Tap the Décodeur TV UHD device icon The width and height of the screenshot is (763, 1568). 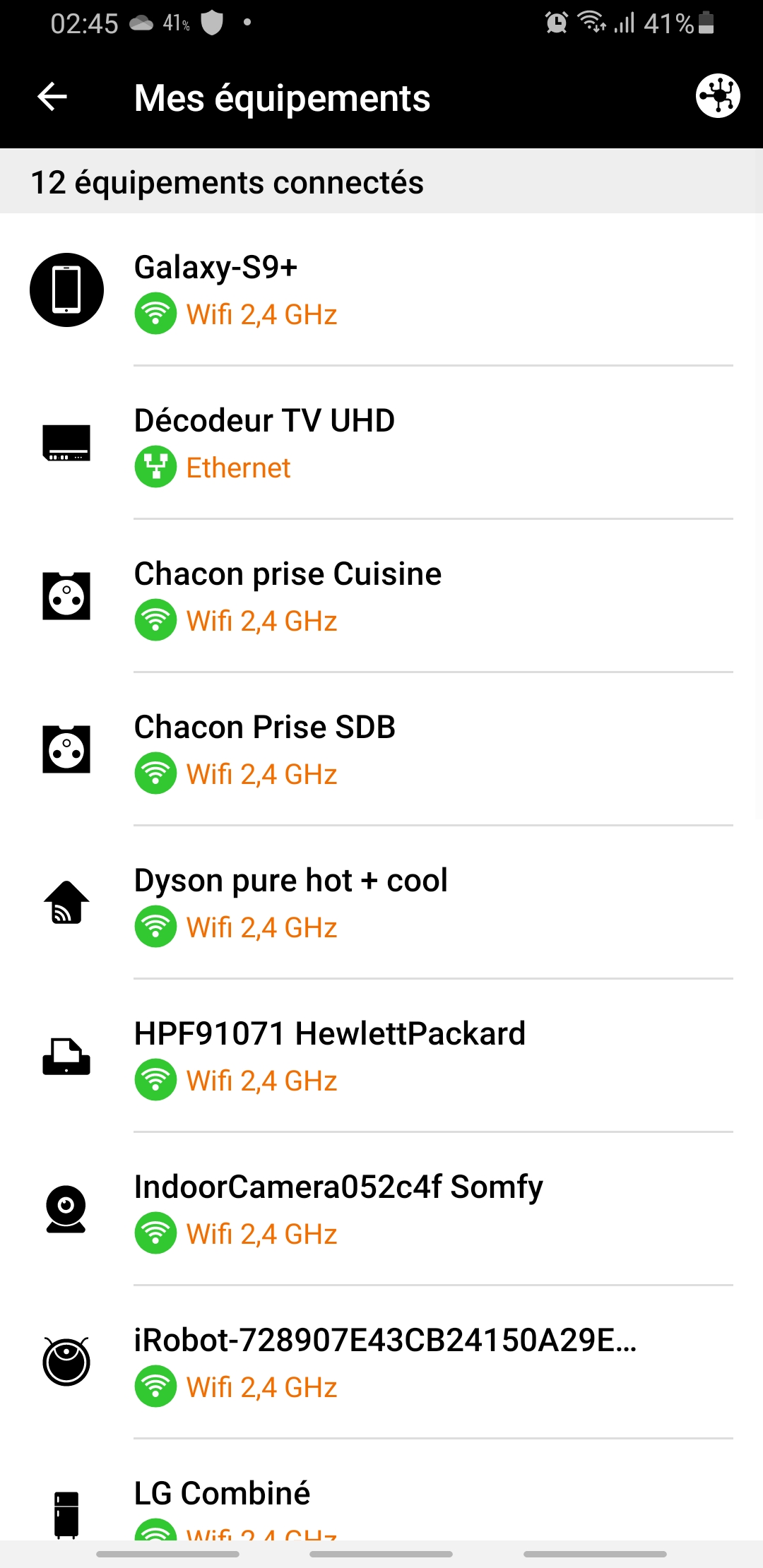[66, 443]
